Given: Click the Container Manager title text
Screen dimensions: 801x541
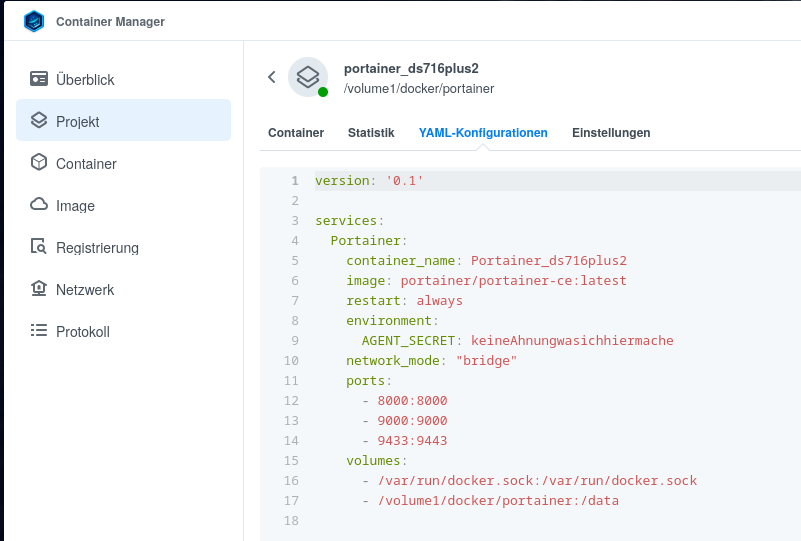Looking at the screenshot, I should point(110,21).
